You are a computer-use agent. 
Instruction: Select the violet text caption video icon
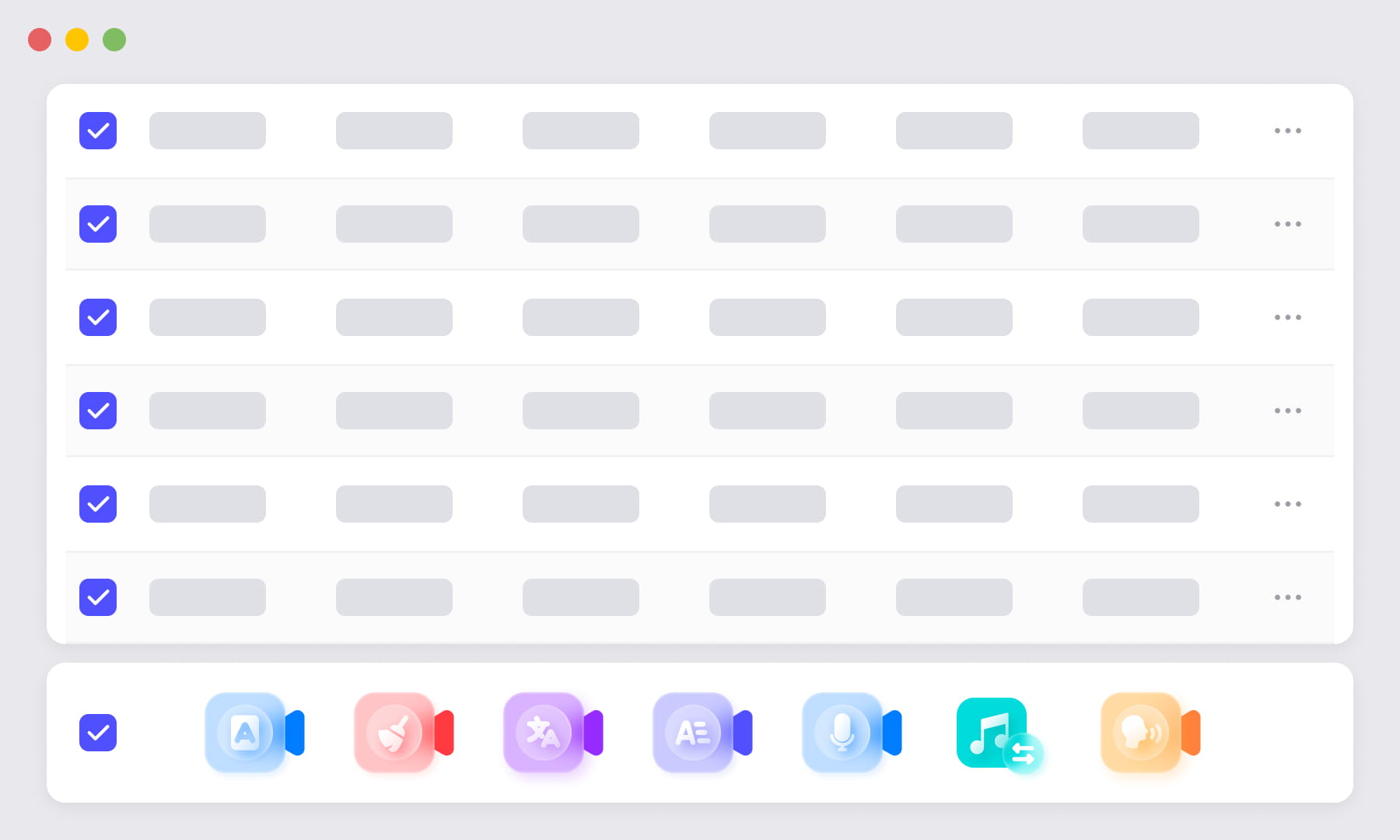[x=702, y=733]
